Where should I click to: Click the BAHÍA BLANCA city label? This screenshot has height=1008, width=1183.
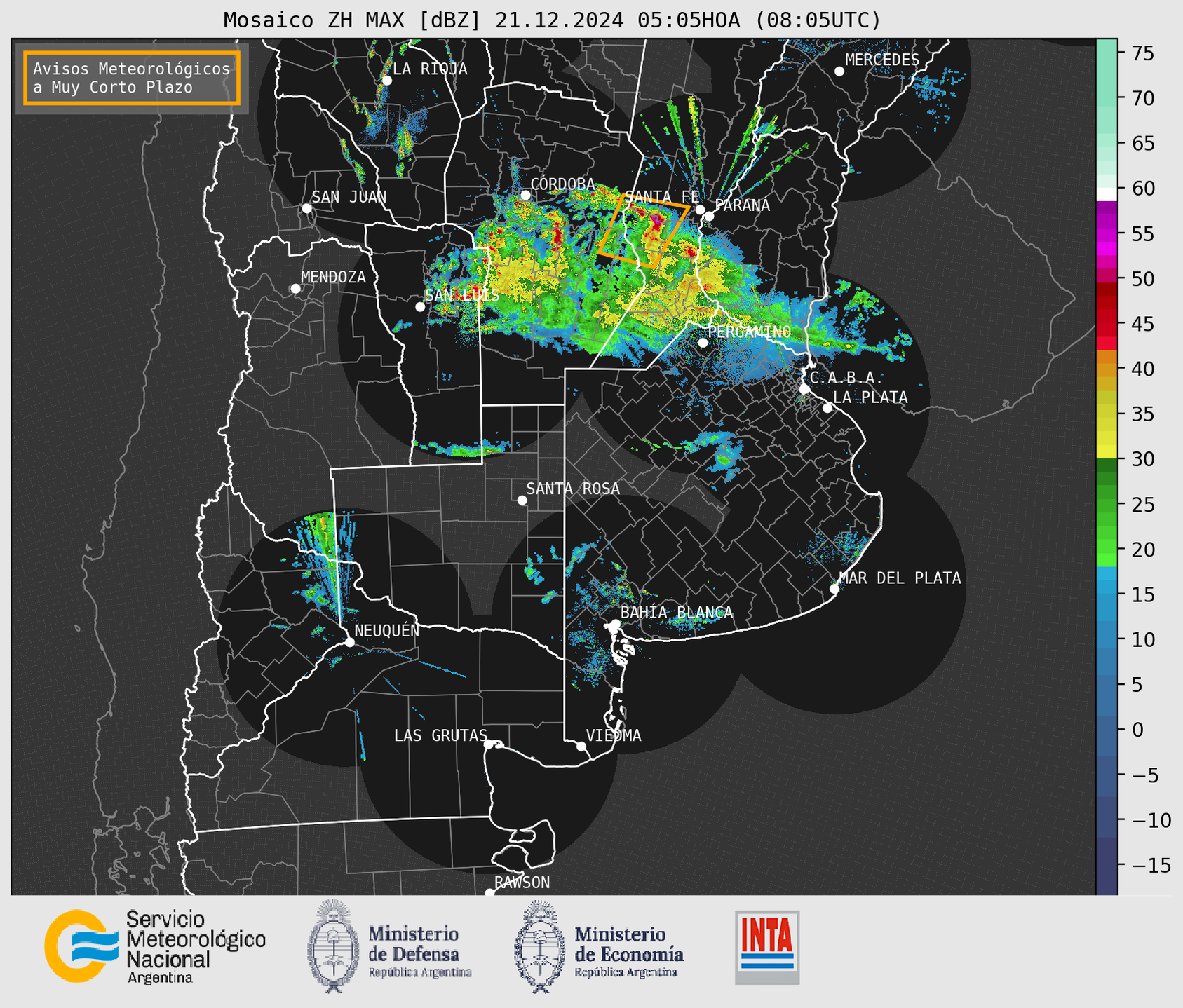coord(677,612)
